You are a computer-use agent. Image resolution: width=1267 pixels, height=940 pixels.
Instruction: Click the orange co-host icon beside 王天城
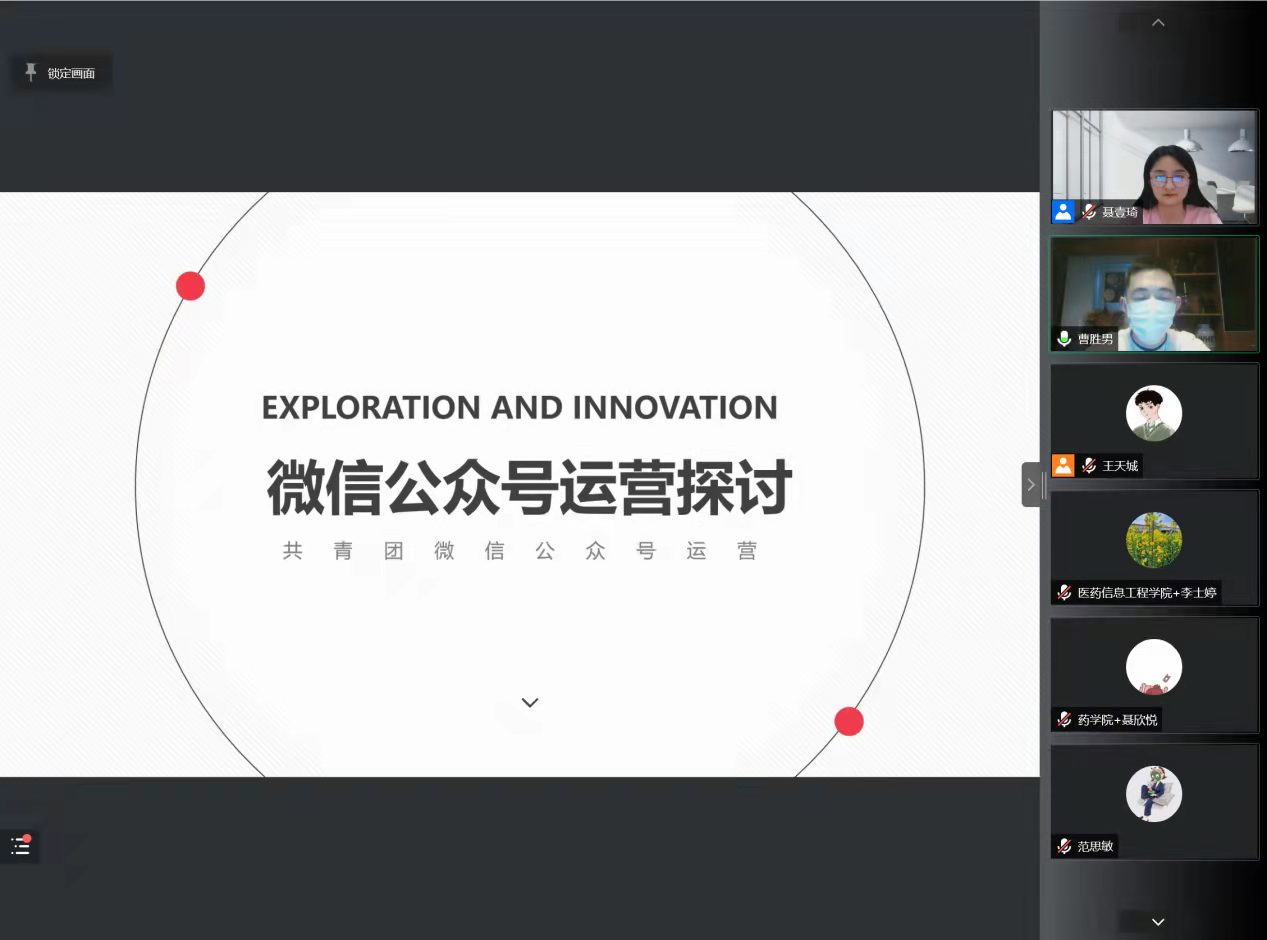click(1063, 465)
